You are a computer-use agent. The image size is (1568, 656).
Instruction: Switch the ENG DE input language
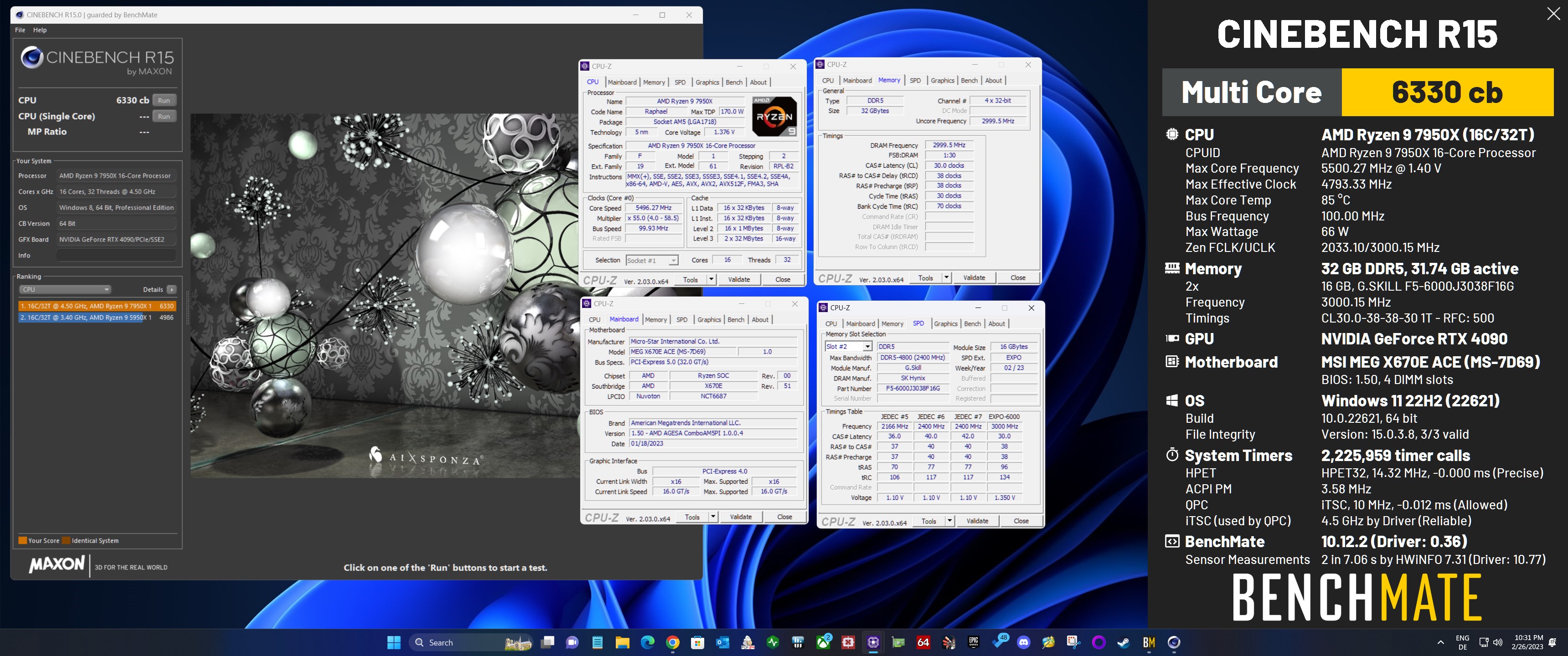(x=1462, y=642)
